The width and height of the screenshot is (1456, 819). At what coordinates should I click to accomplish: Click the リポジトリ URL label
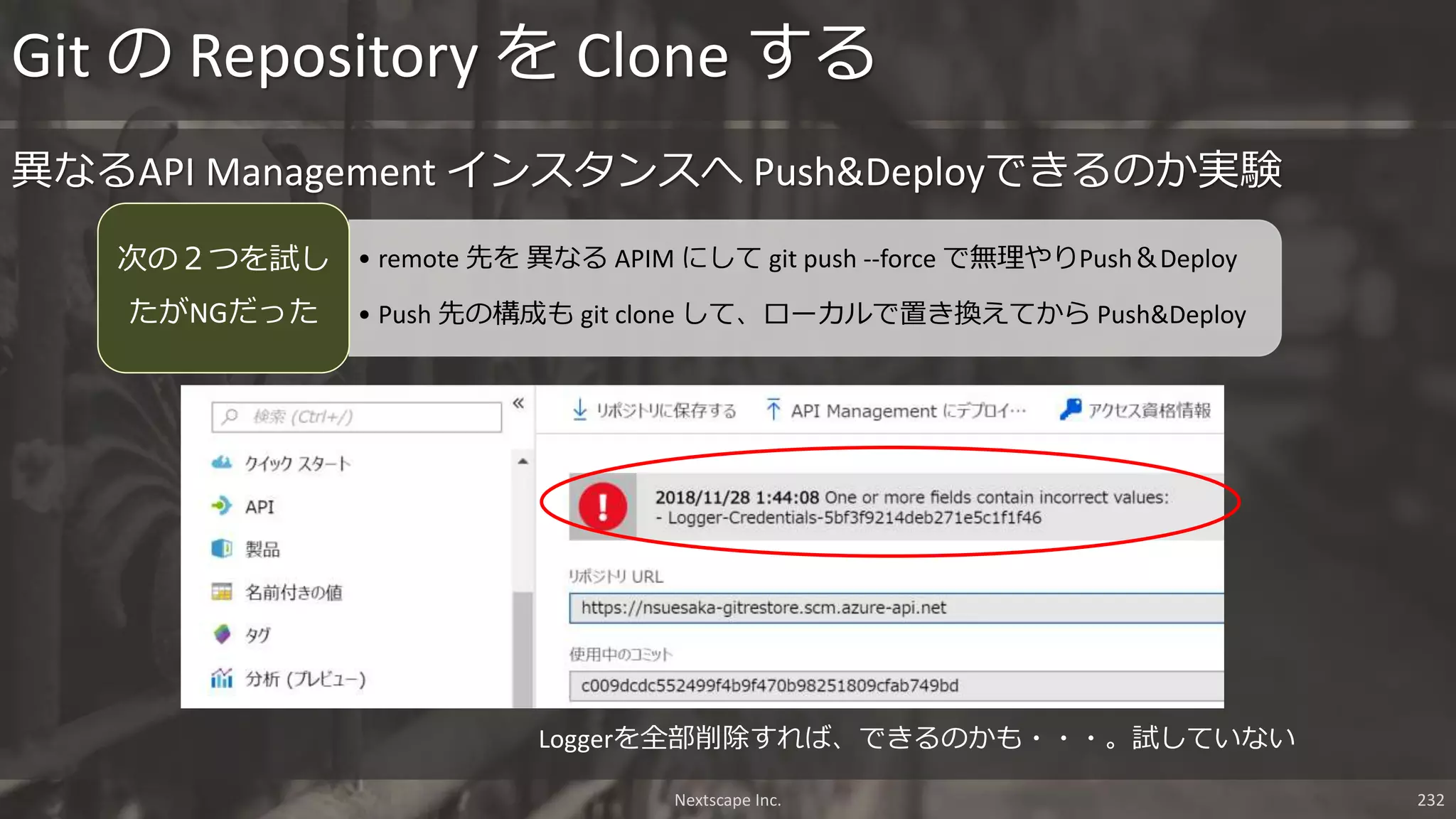click(616, 577)
